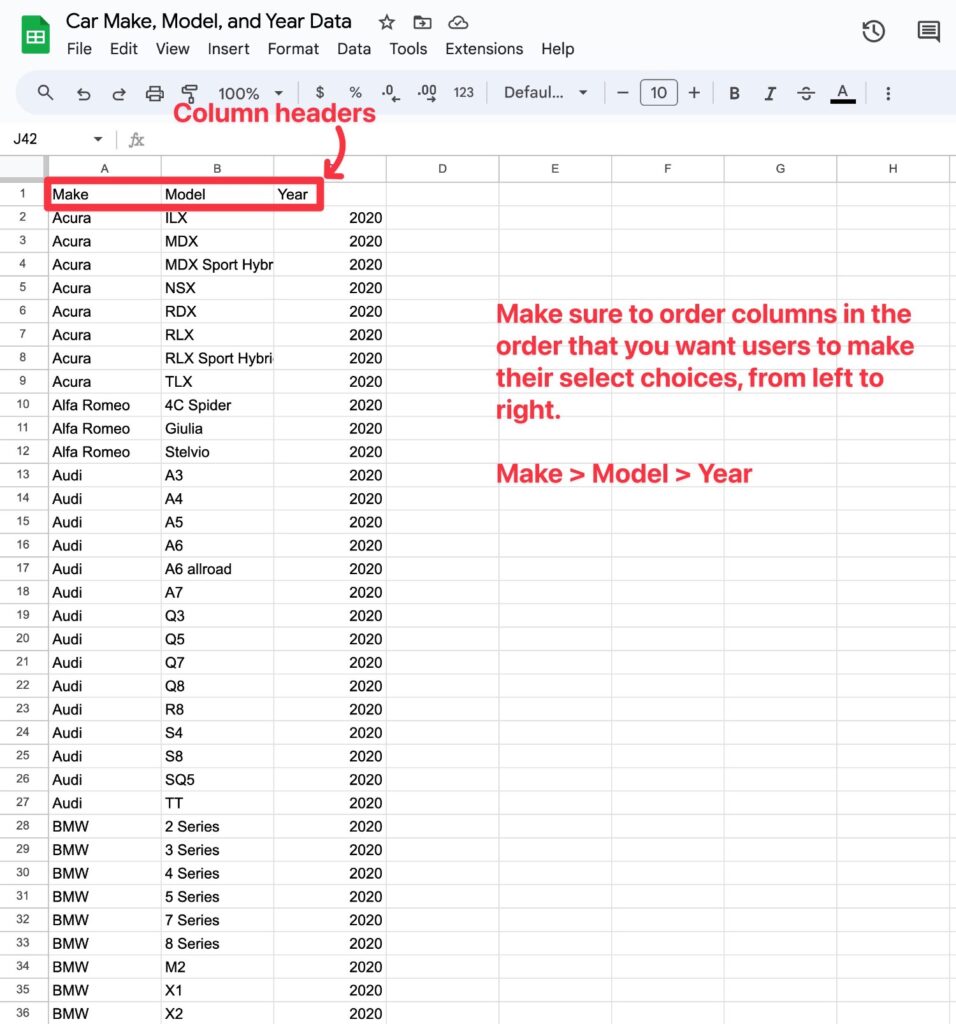This screenshot has width=956, height=1024.
Task: Toggle bold formatting
Action: (734, 93)
